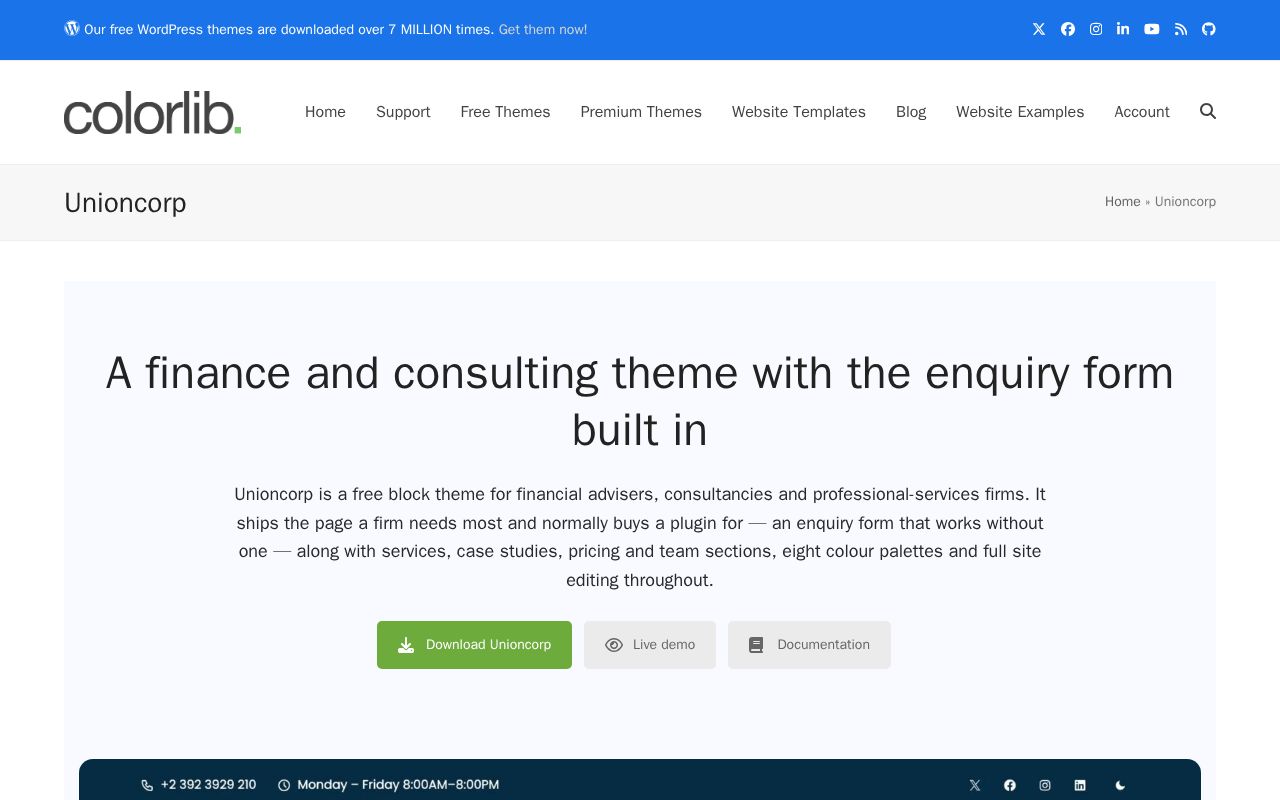The width and height of the screenshot is (1280, 800).
Task: Open the Premium Themes menu
Action: click(x=641, y=112)
